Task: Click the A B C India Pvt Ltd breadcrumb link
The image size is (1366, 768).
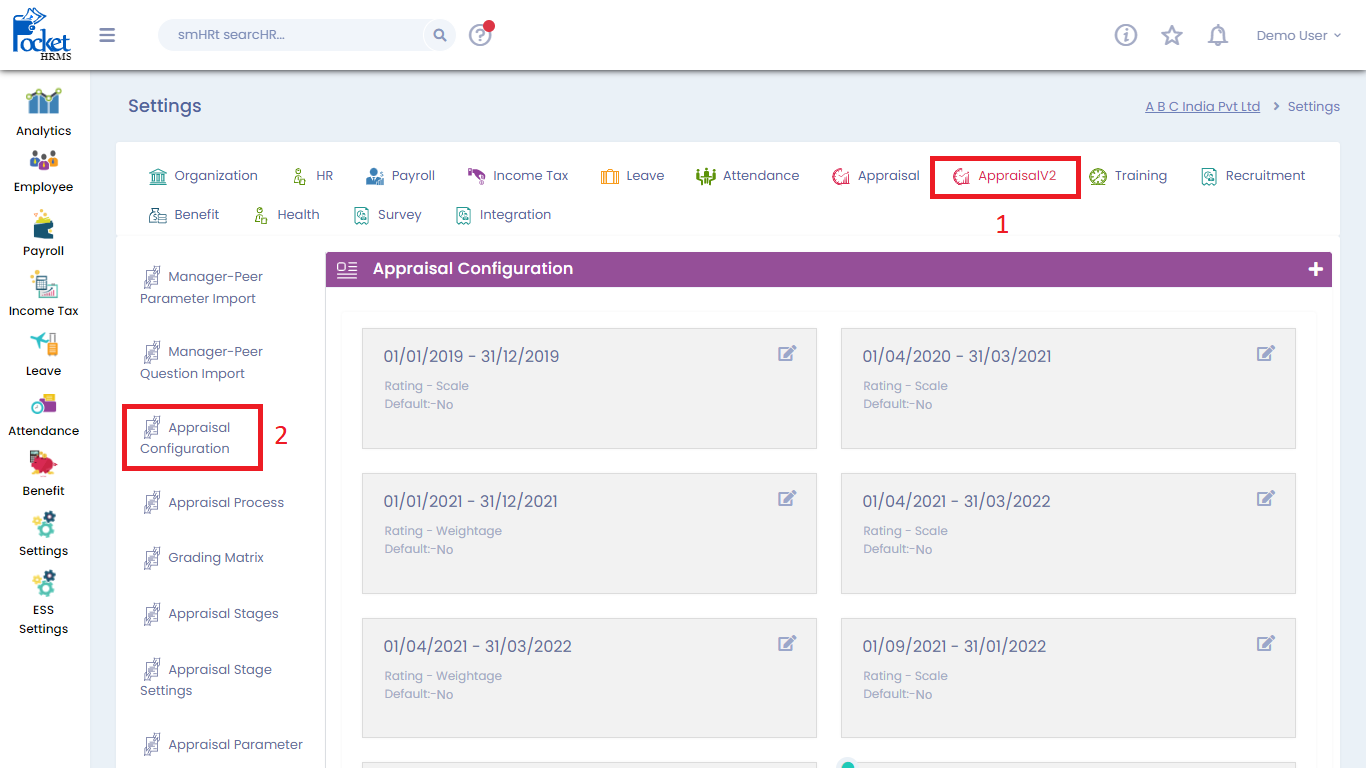Action: point(1202,107)
